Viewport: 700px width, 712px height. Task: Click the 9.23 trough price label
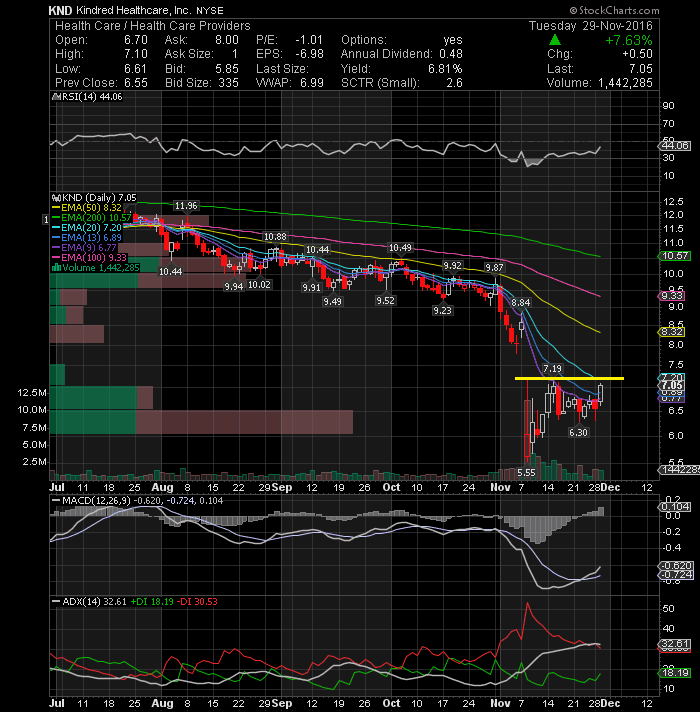click(x=442, y=311)
